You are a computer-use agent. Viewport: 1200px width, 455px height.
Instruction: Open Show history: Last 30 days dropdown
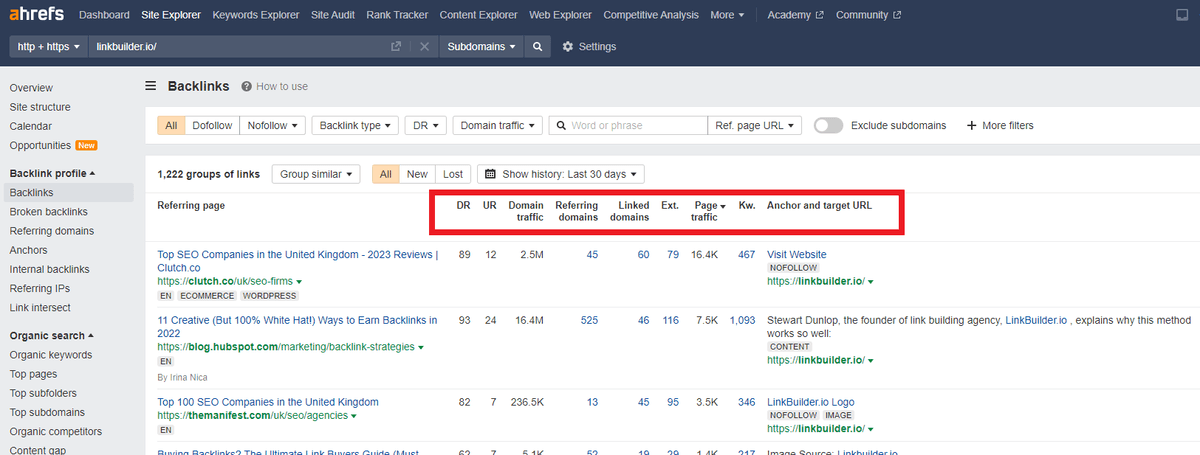[561, 174]
